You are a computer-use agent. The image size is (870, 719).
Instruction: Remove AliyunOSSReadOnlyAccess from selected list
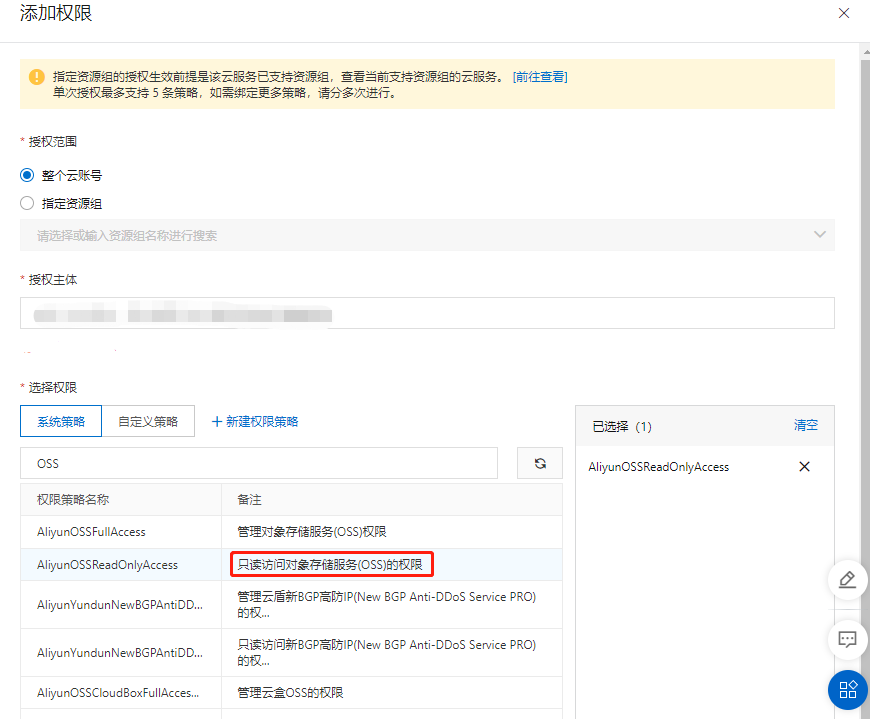(804, 467)
